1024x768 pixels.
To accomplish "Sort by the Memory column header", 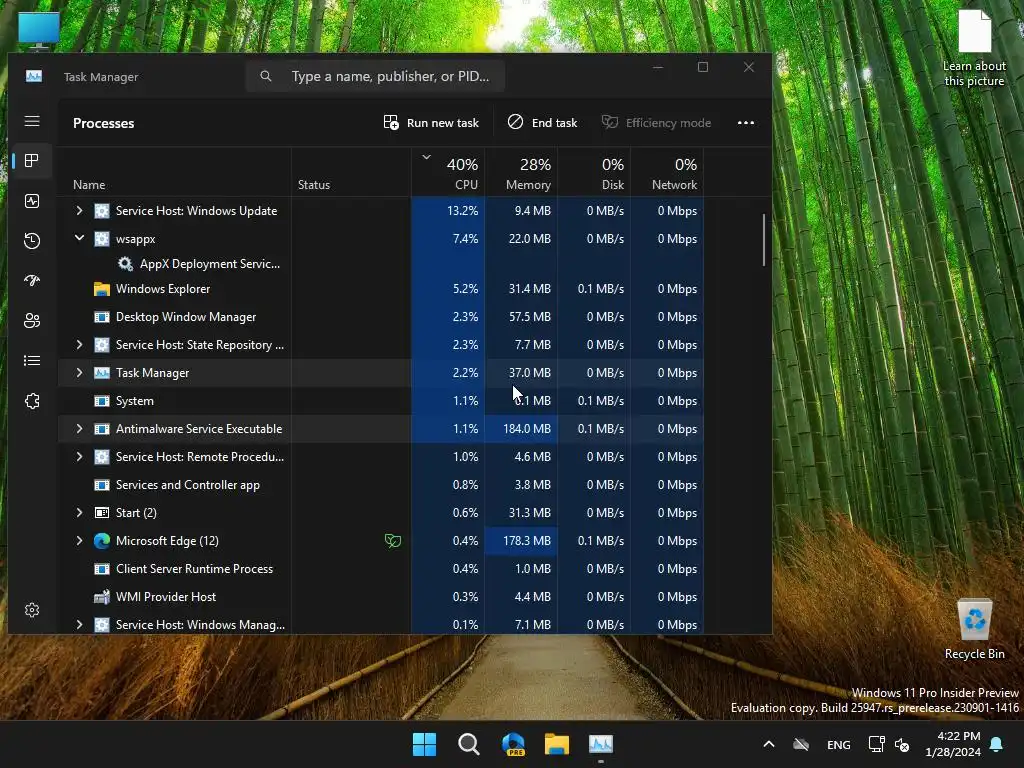I will pos(521,172).
